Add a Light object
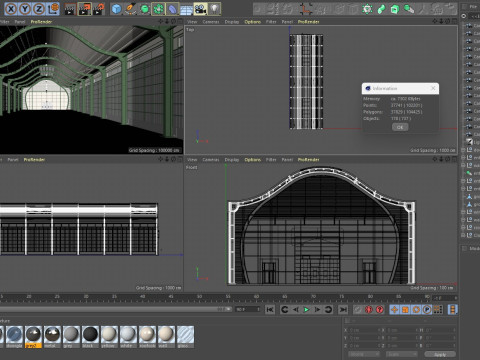This screenshot has width=480, height=360. point(214,9)
